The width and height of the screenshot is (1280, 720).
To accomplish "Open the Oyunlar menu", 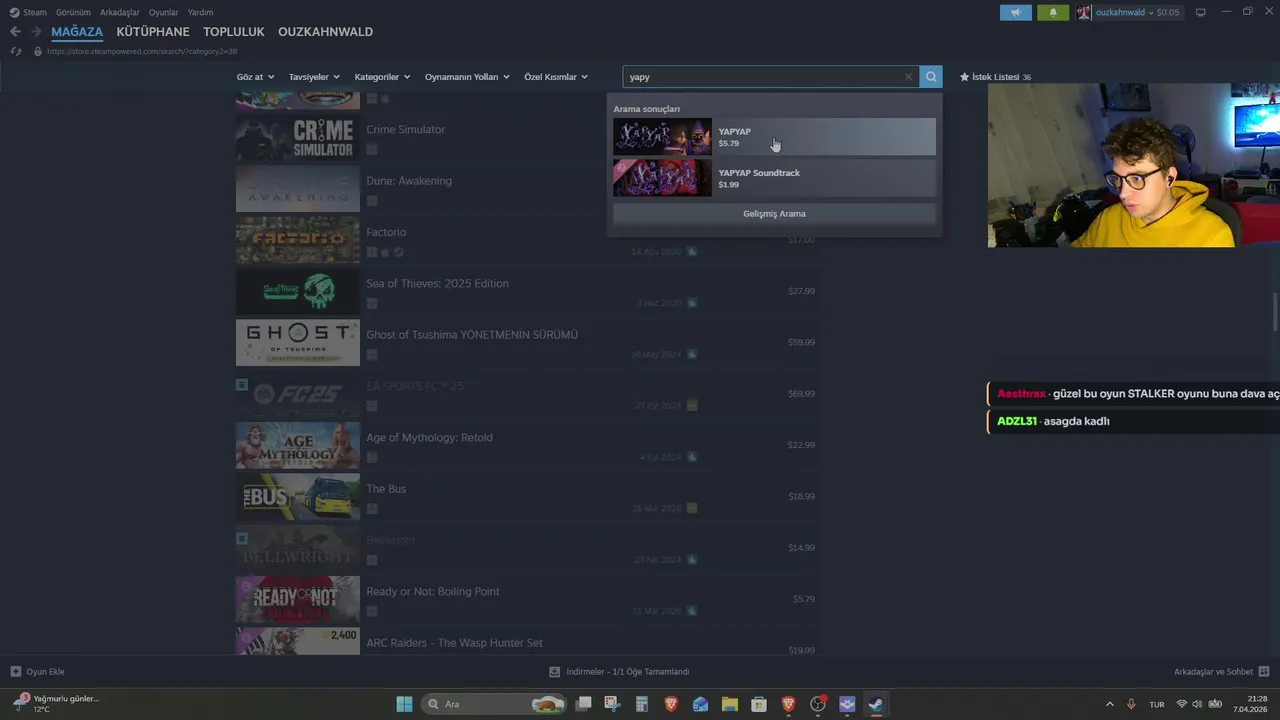I will tap(163, 12).
